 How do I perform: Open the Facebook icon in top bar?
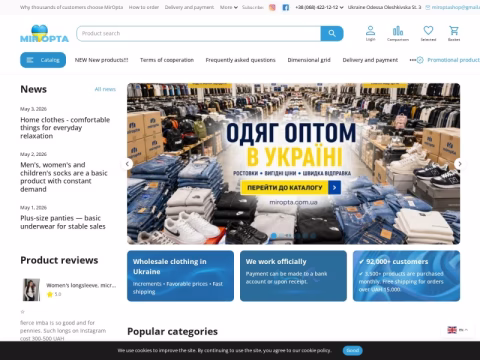pos(286,7)
